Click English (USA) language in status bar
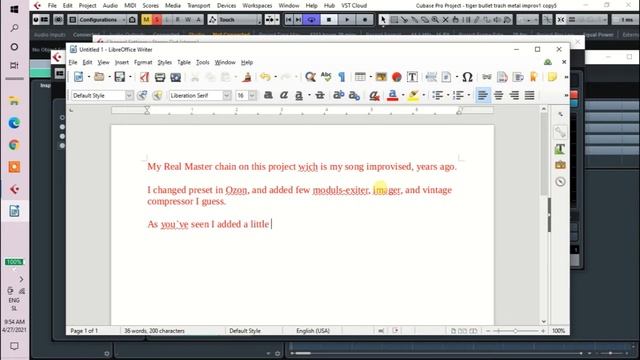 coord(313,331)
